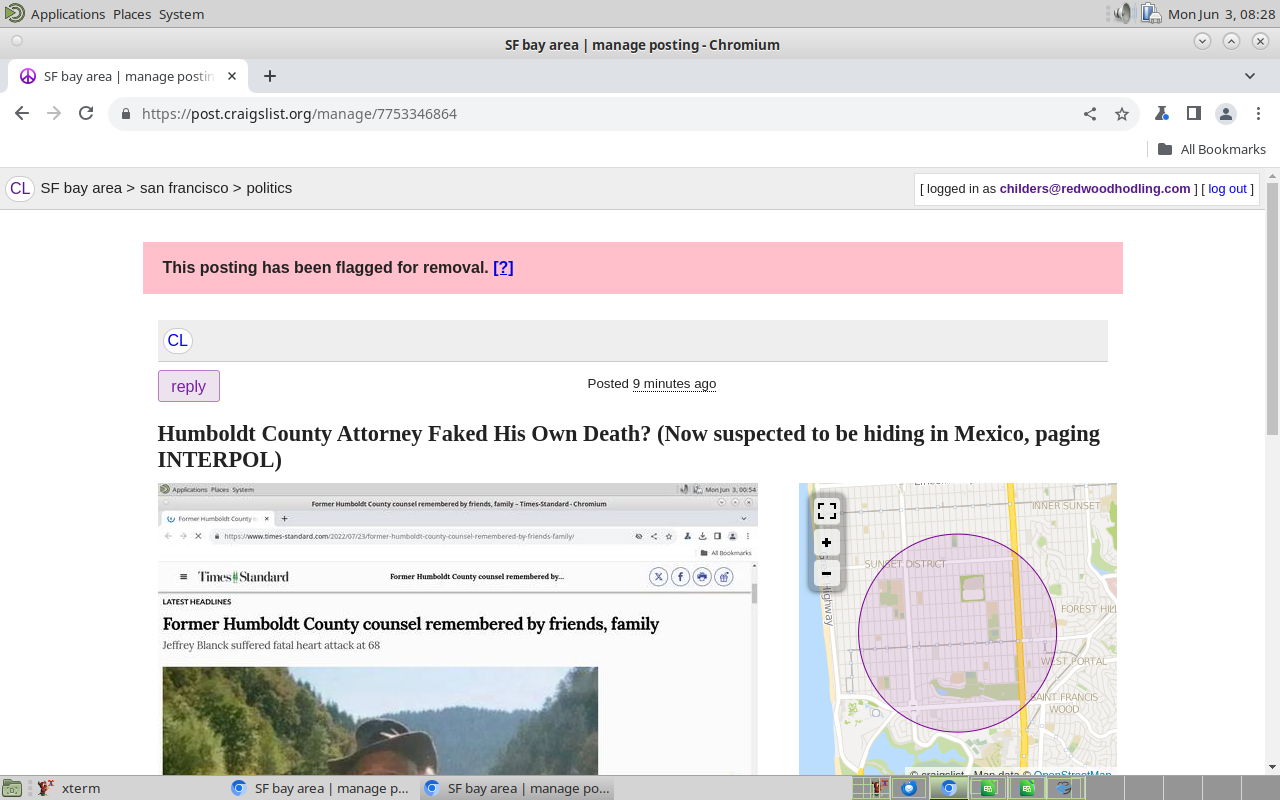
Task: Click the purple circle on the map
Action: pyautogui.click(x=957, y=633)
